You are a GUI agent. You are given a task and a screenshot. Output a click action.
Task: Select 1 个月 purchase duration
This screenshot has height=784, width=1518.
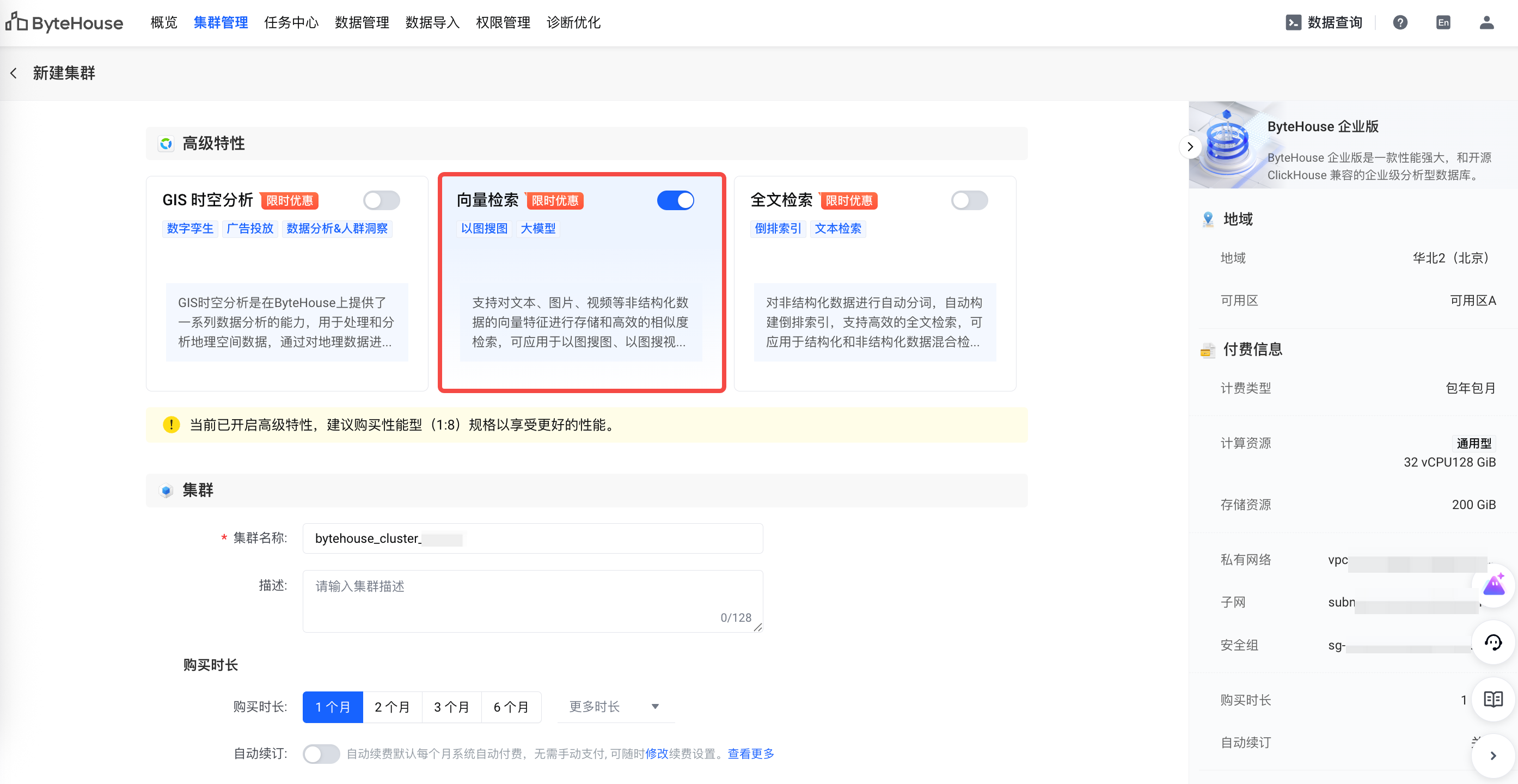point(332,707)
